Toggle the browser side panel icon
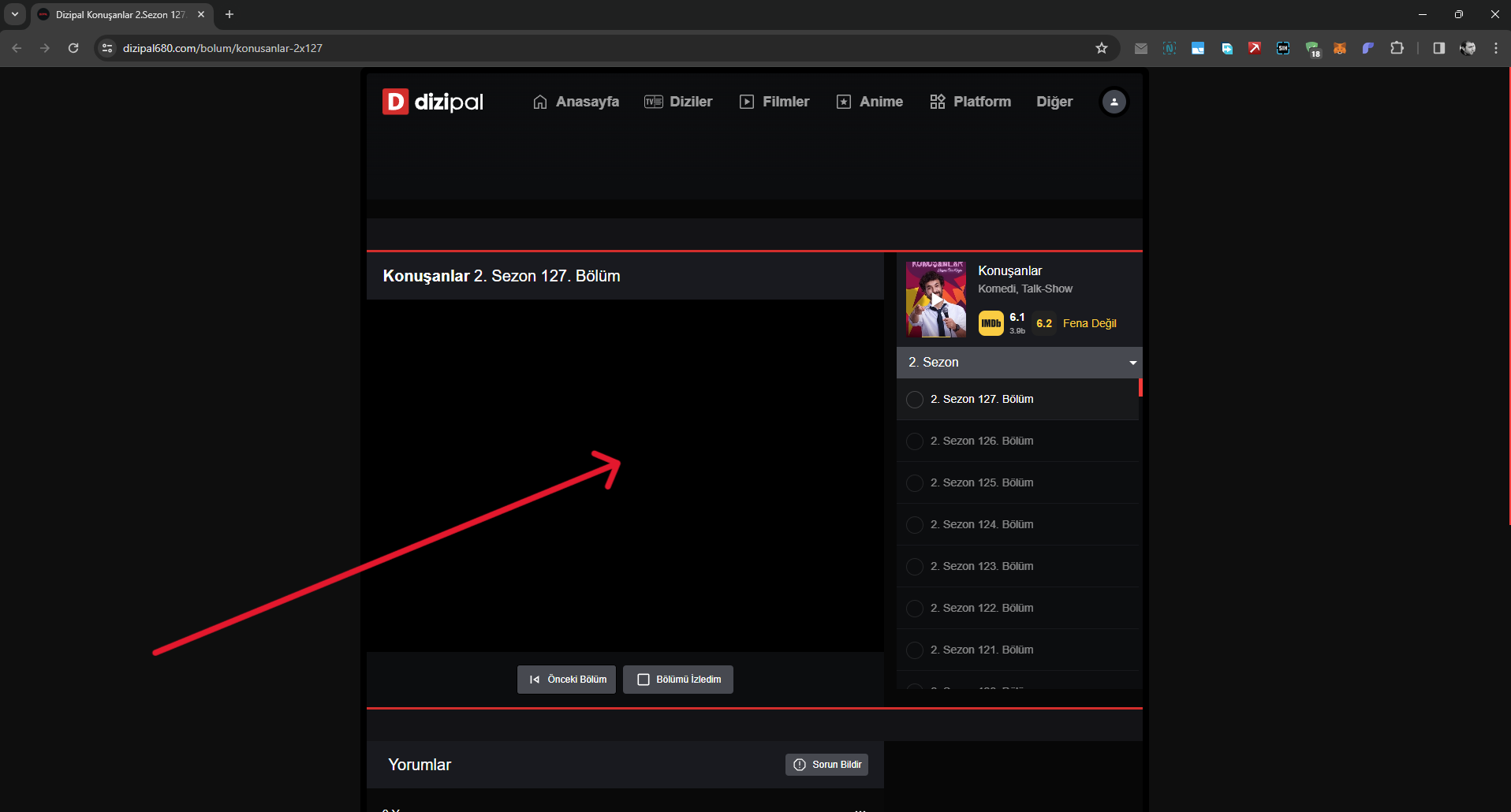This screenshot has height=812, width=1511. pos(1438,48)
